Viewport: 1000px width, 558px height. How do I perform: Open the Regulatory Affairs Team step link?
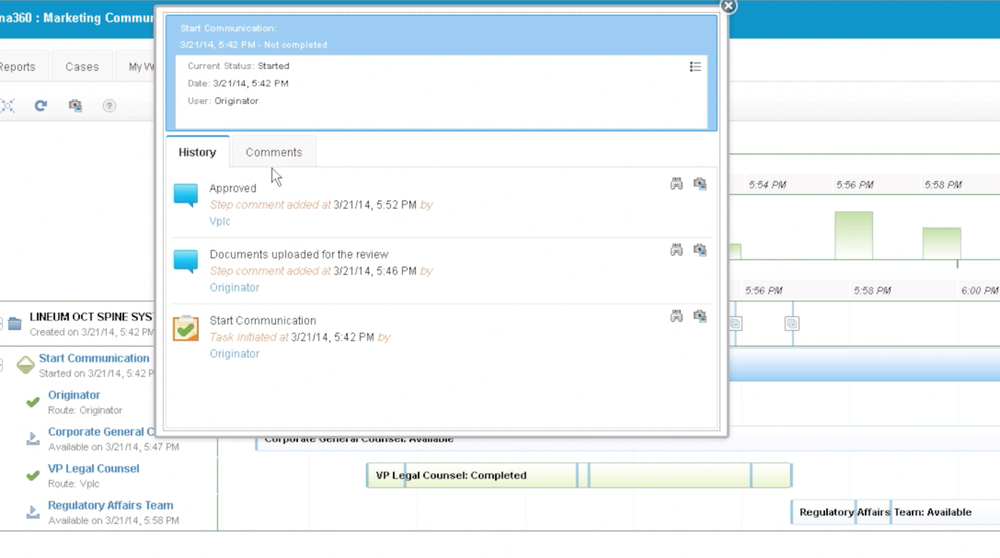point(110,505)
